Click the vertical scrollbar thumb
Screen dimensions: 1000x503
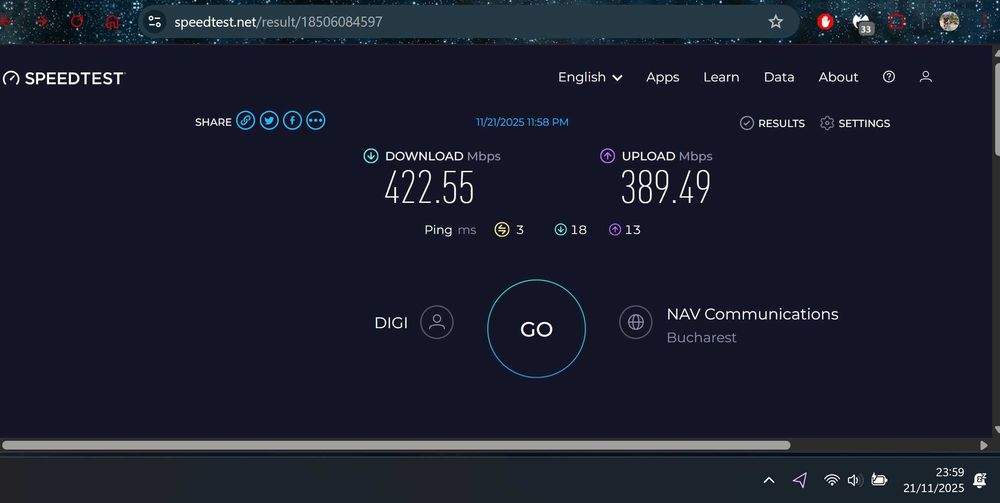coord(997,108)
